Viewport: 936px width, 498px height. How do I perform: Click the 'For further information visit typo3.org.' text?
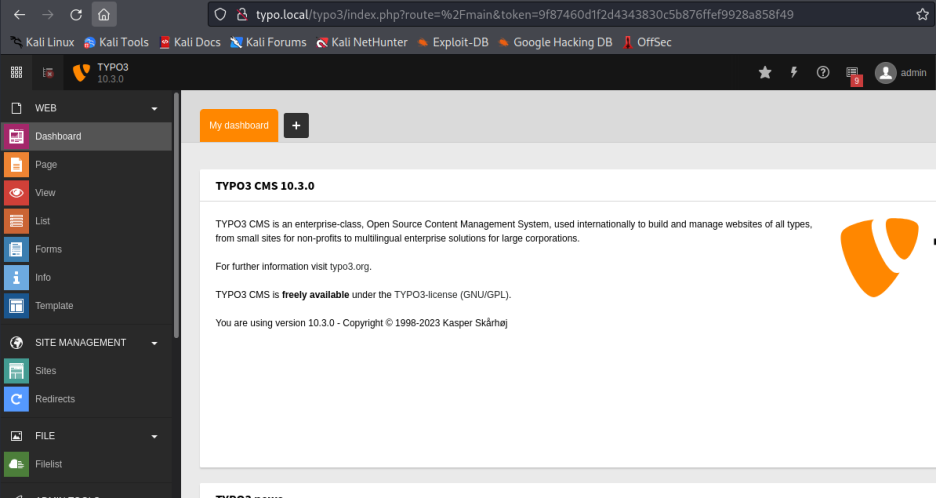293,266
